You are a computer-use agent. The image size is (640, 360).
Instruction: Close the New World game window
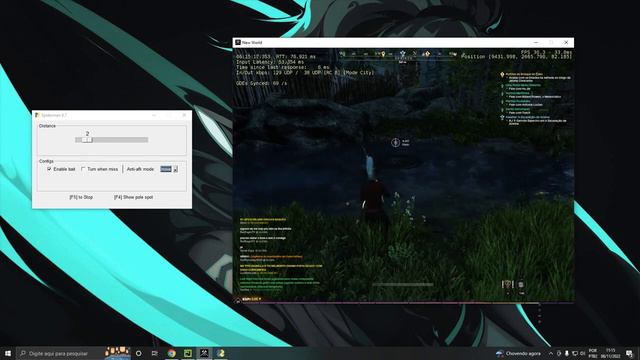(x=566, y=42)
